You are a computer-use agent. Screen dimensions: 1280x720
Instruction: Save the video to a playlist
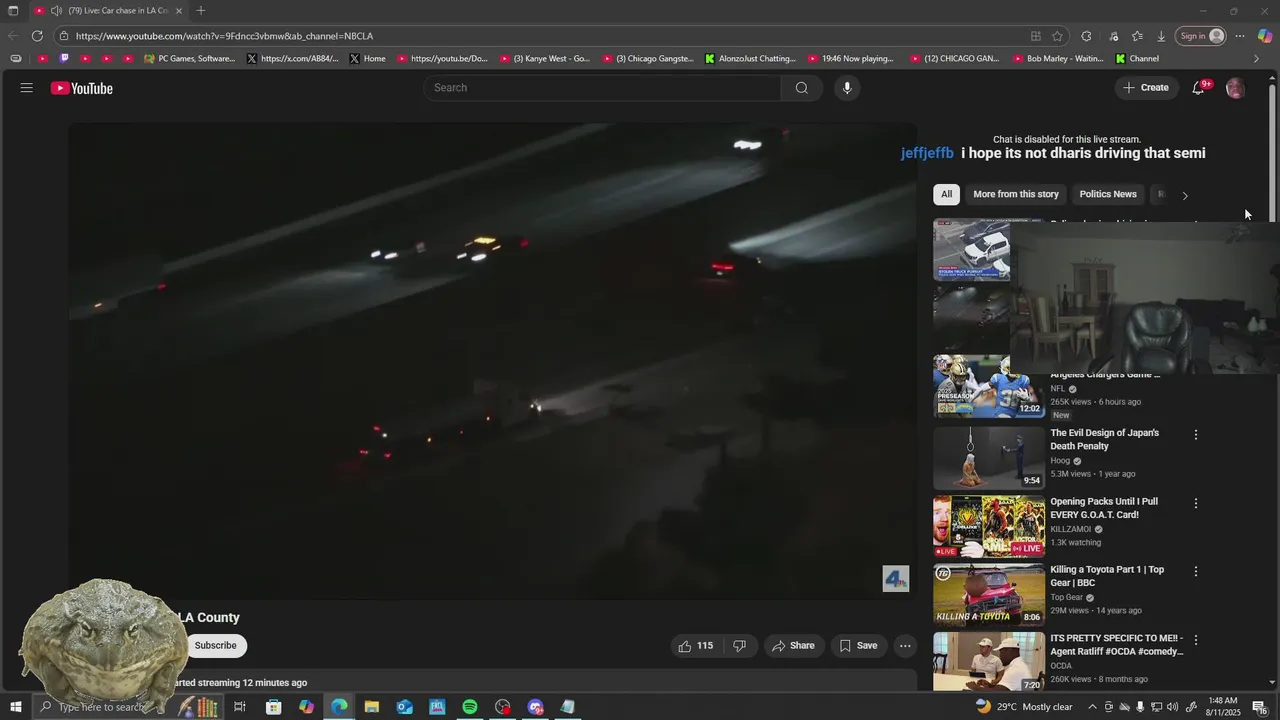pos(858,646)
